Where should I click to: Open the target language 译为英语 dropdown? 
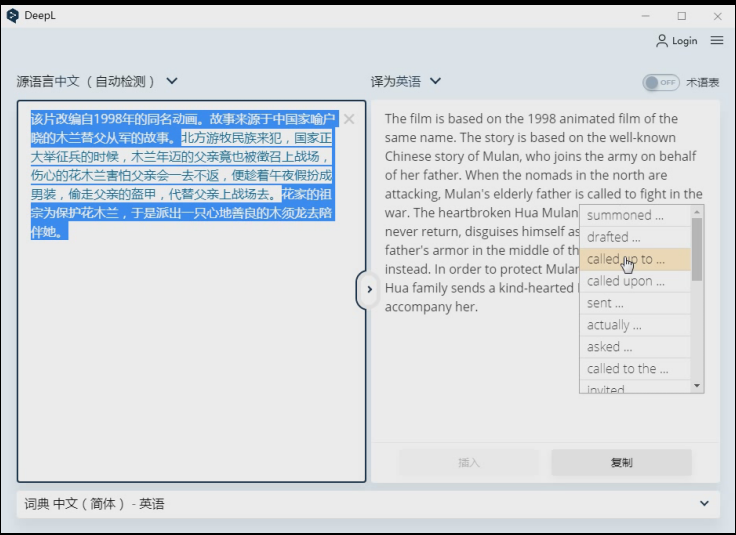coord(406,81)
